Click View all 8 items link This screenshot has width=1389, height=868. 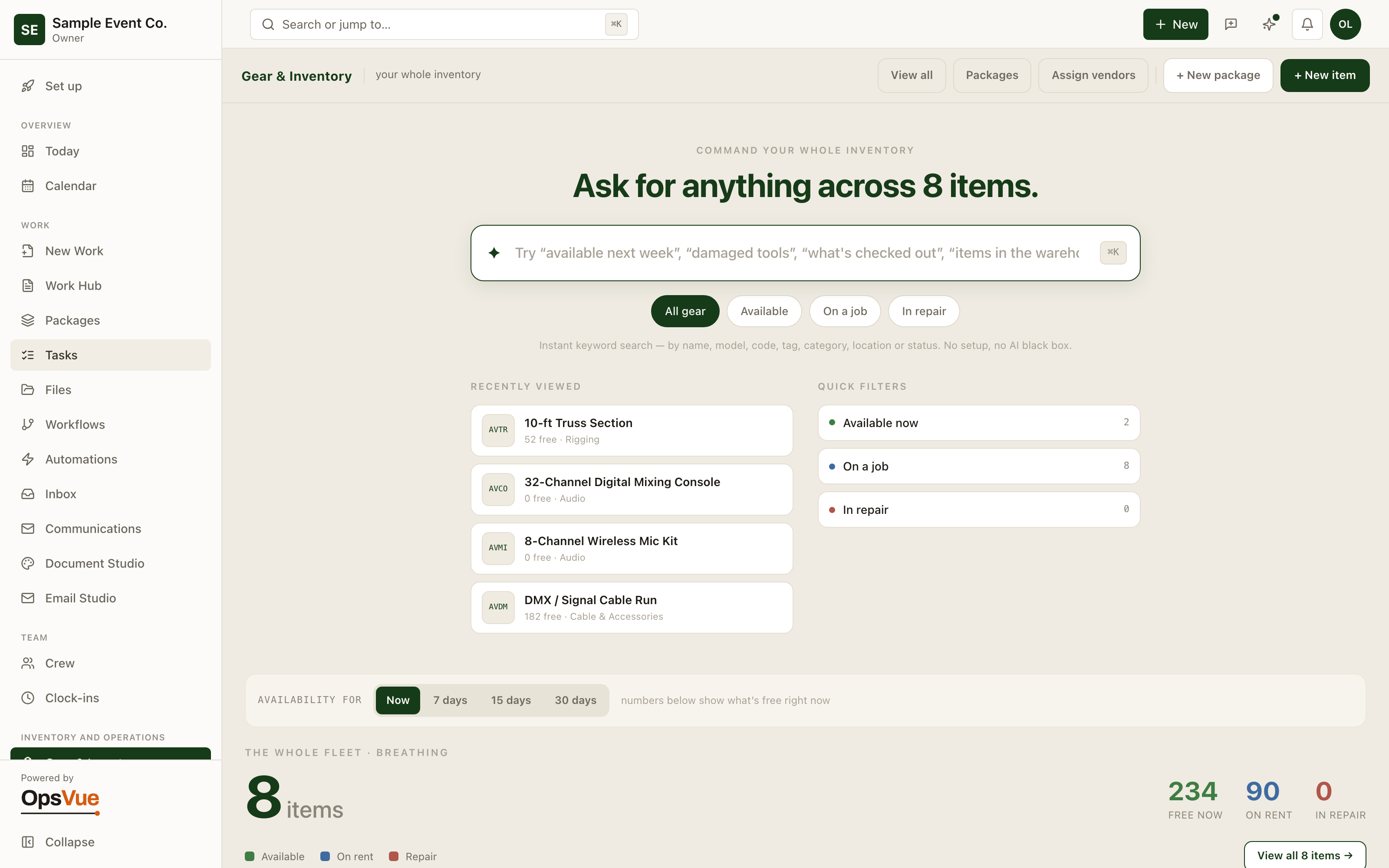1305,855
